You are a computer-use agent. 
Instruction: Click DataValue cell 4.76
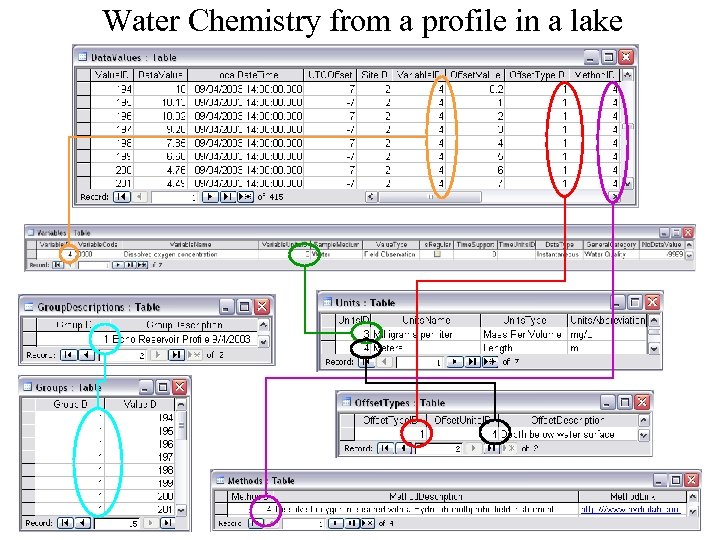point(160,170)
